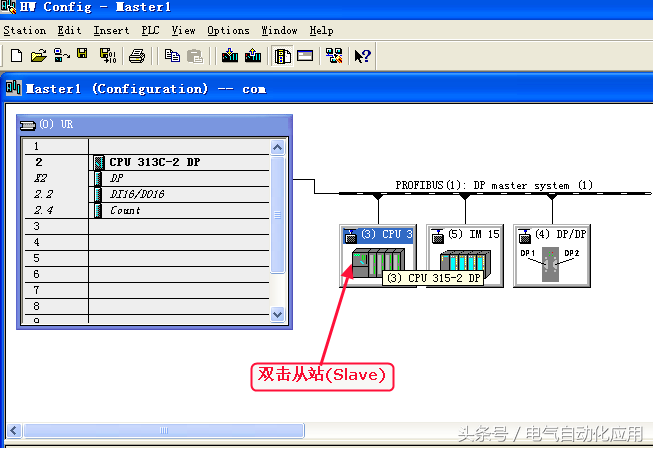Click the Open folder toolbar icon
Screen dimensions: 654x449
click(38, 56)
